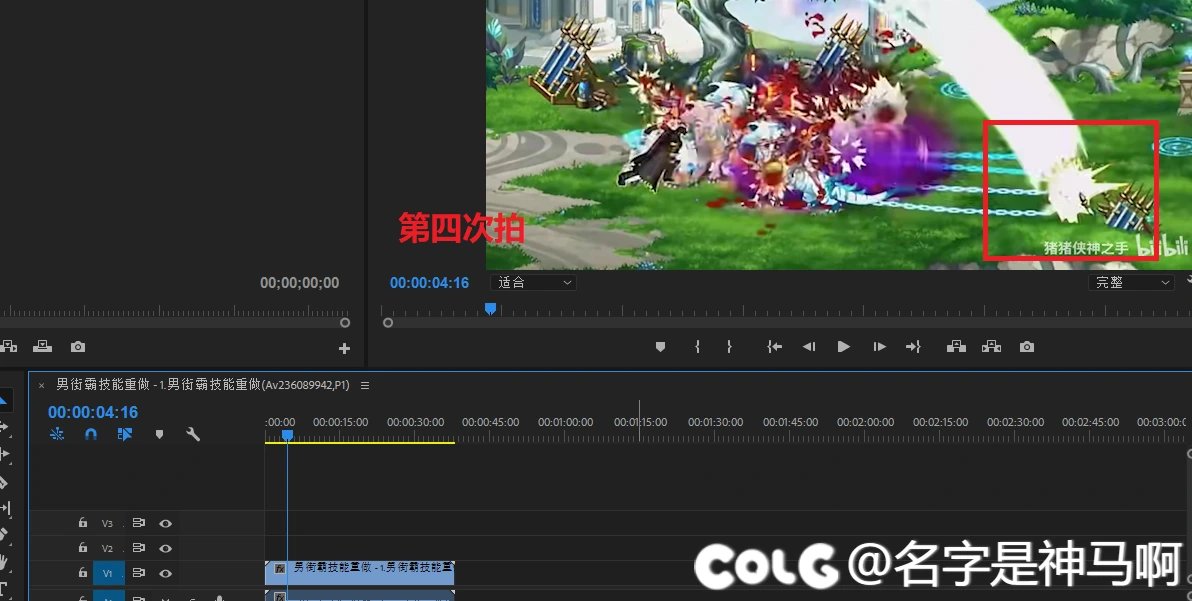Click the yellow render bar in the timeline
Image resolution: width=1192 pixels, height=601 pixels.
click(x=360, y=442)
